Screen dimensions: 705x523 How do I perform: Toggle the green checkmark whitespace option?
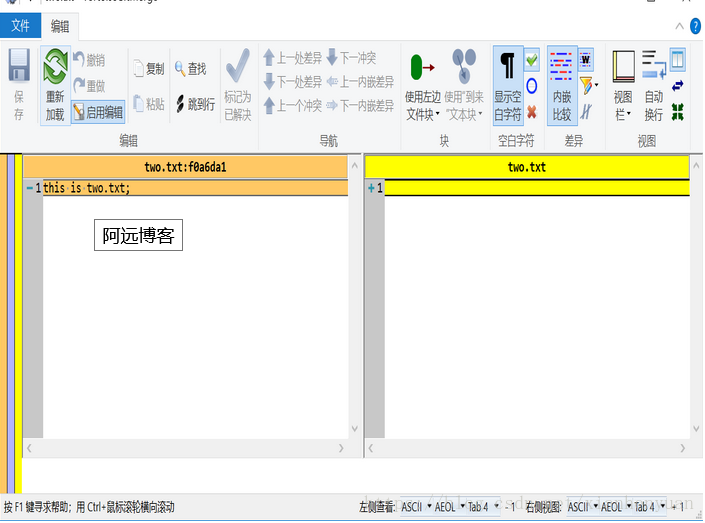(x=532, y=60)
